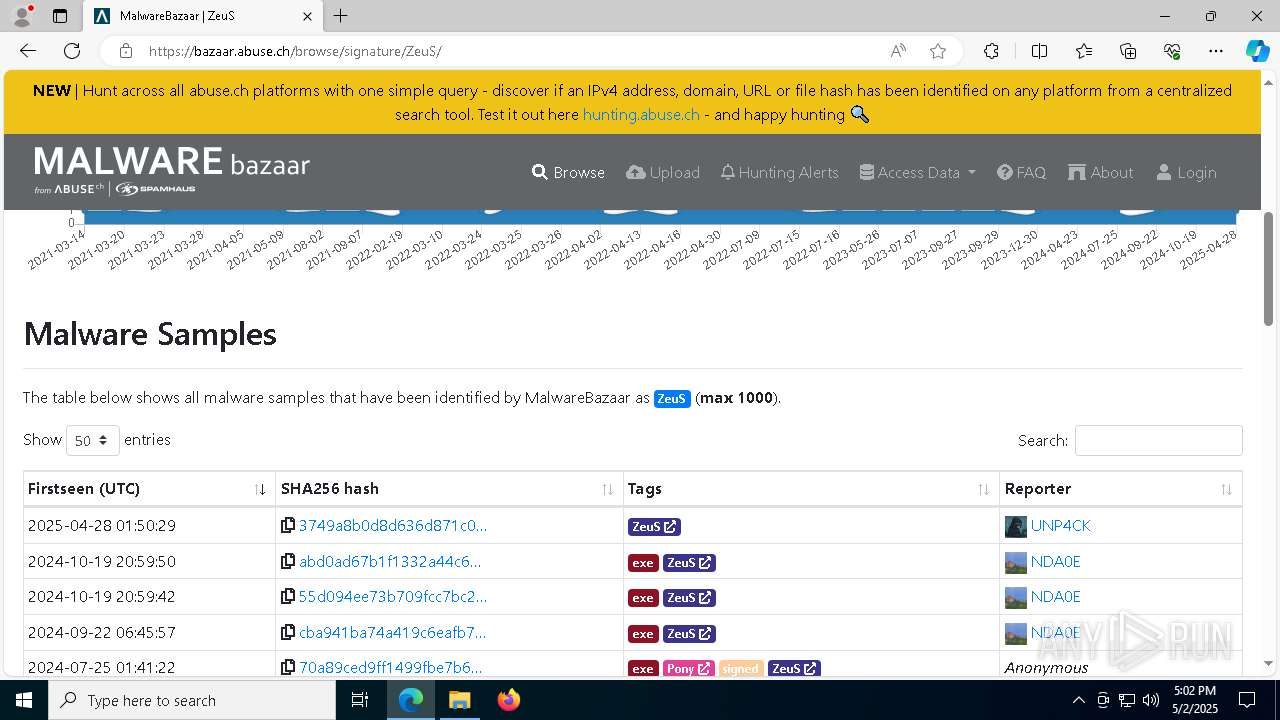The image size is (1280, 720).
Task: Click the MalwareBazaar logo in the header
Action: (x=172, y=171)
